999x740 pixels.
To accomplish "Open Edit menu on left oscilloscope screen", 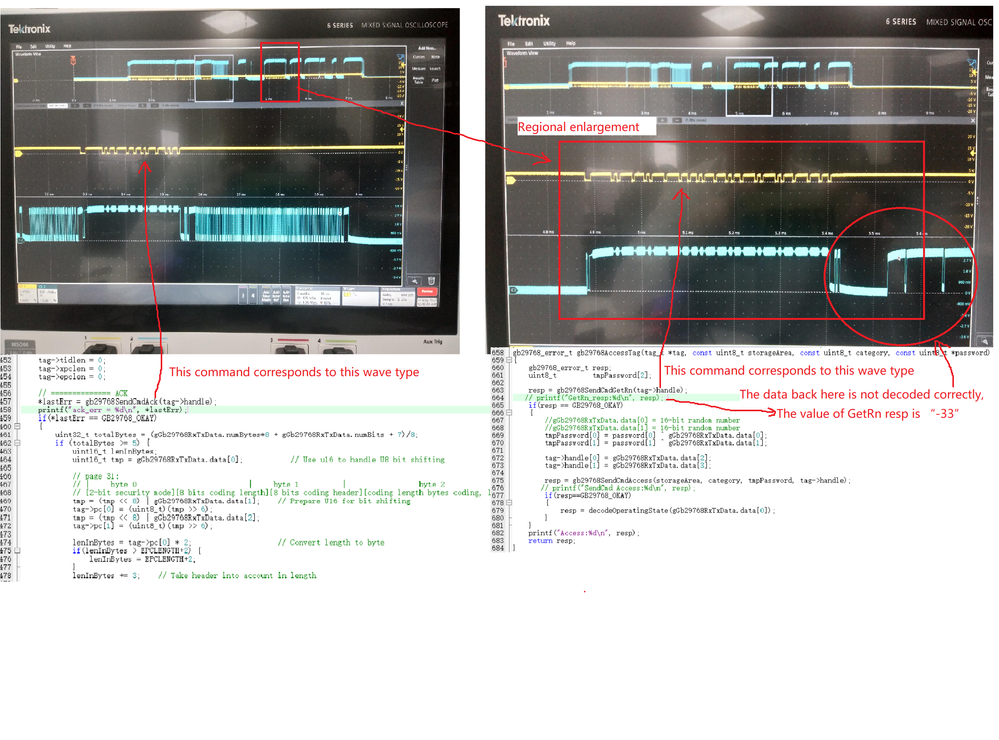I will click(x=34, y=47).
